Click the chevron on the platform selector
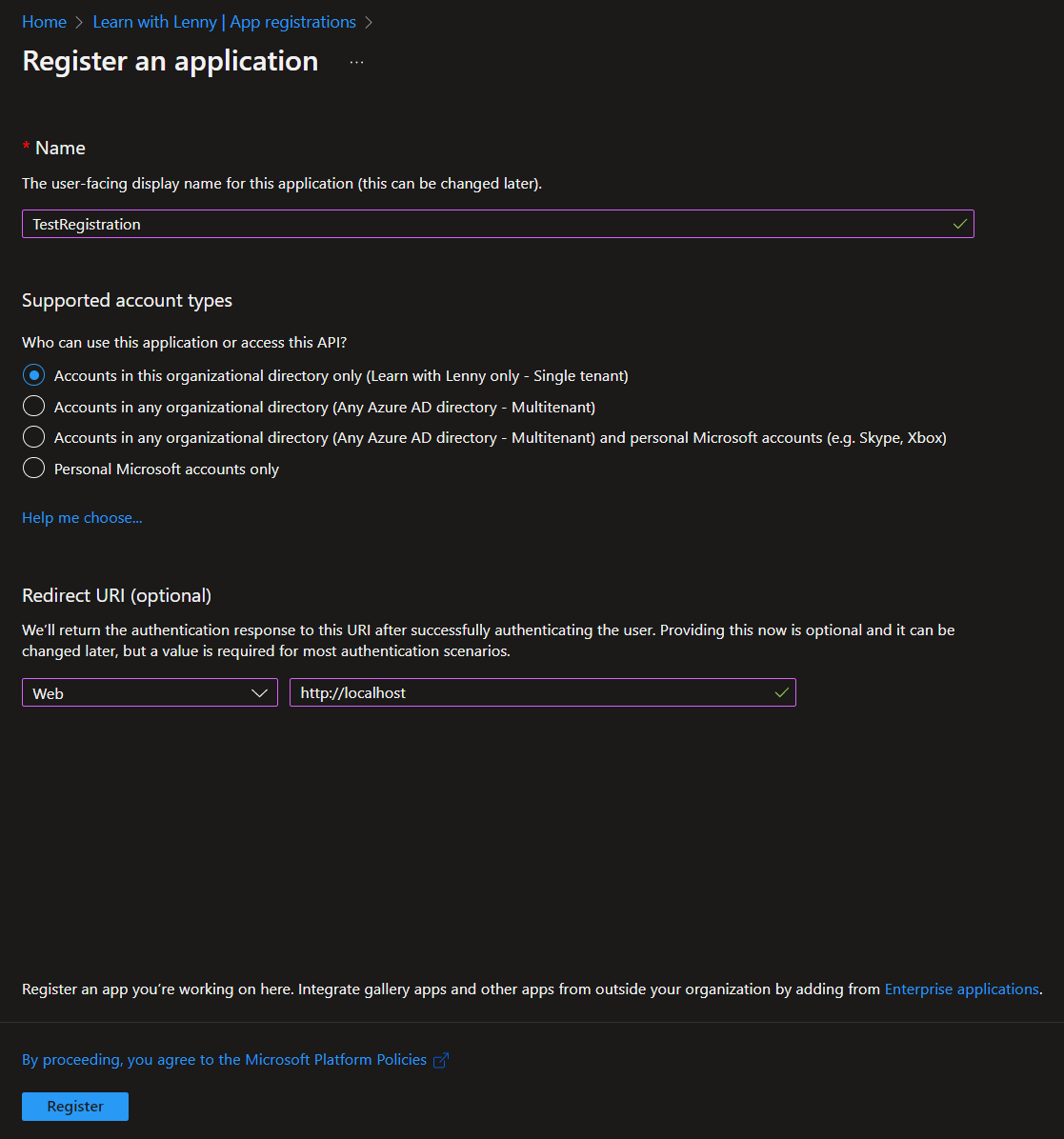 click(x=259, y=692)
